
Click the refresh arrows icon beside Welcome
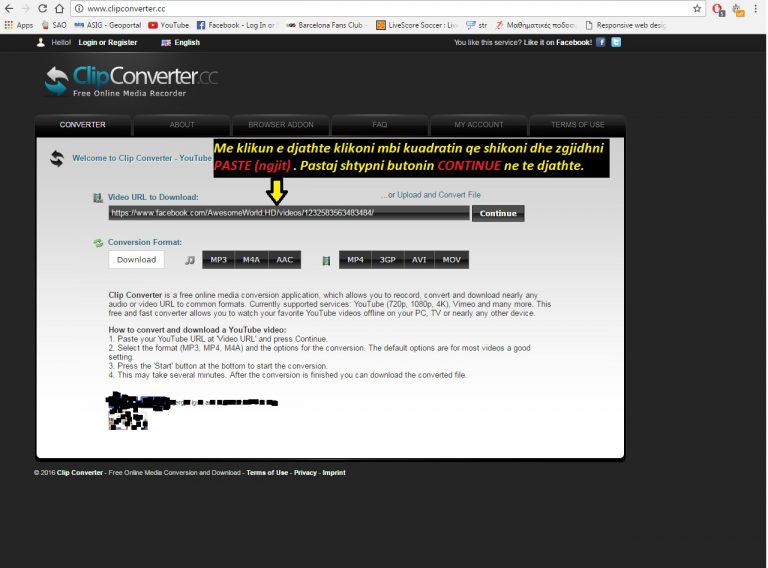point(57,159)
